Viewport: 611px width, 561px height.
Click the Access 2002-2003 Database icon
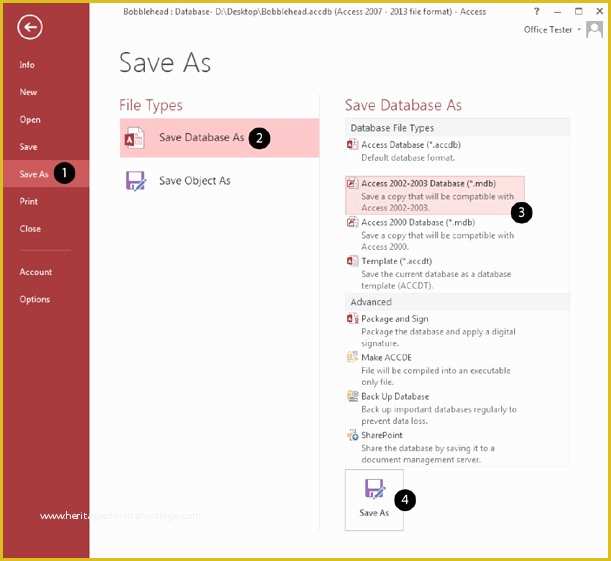click(352, 183)
